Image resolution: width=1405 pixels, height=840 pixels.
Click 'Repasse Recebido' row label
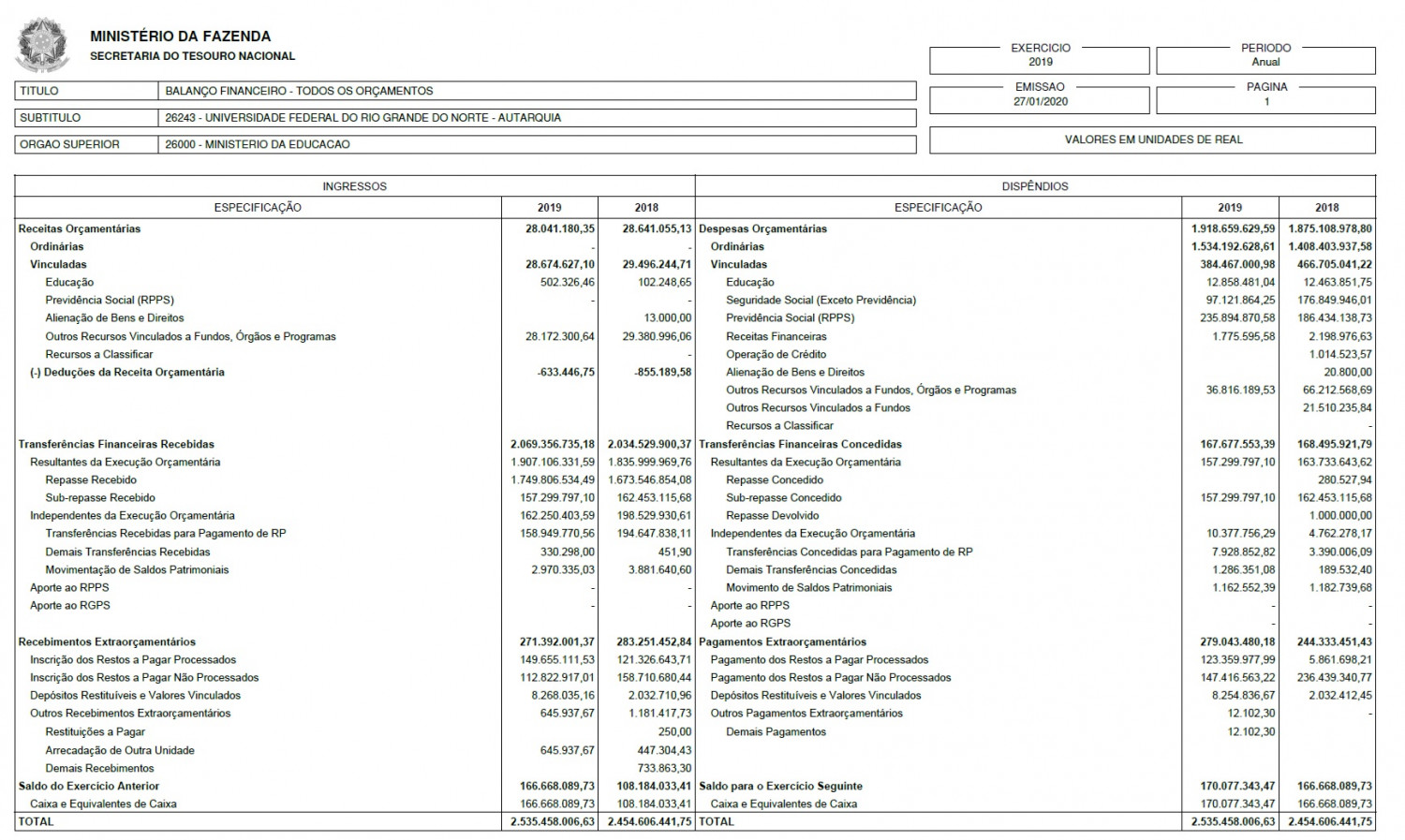pyautogui.click(x=91, y=480)
